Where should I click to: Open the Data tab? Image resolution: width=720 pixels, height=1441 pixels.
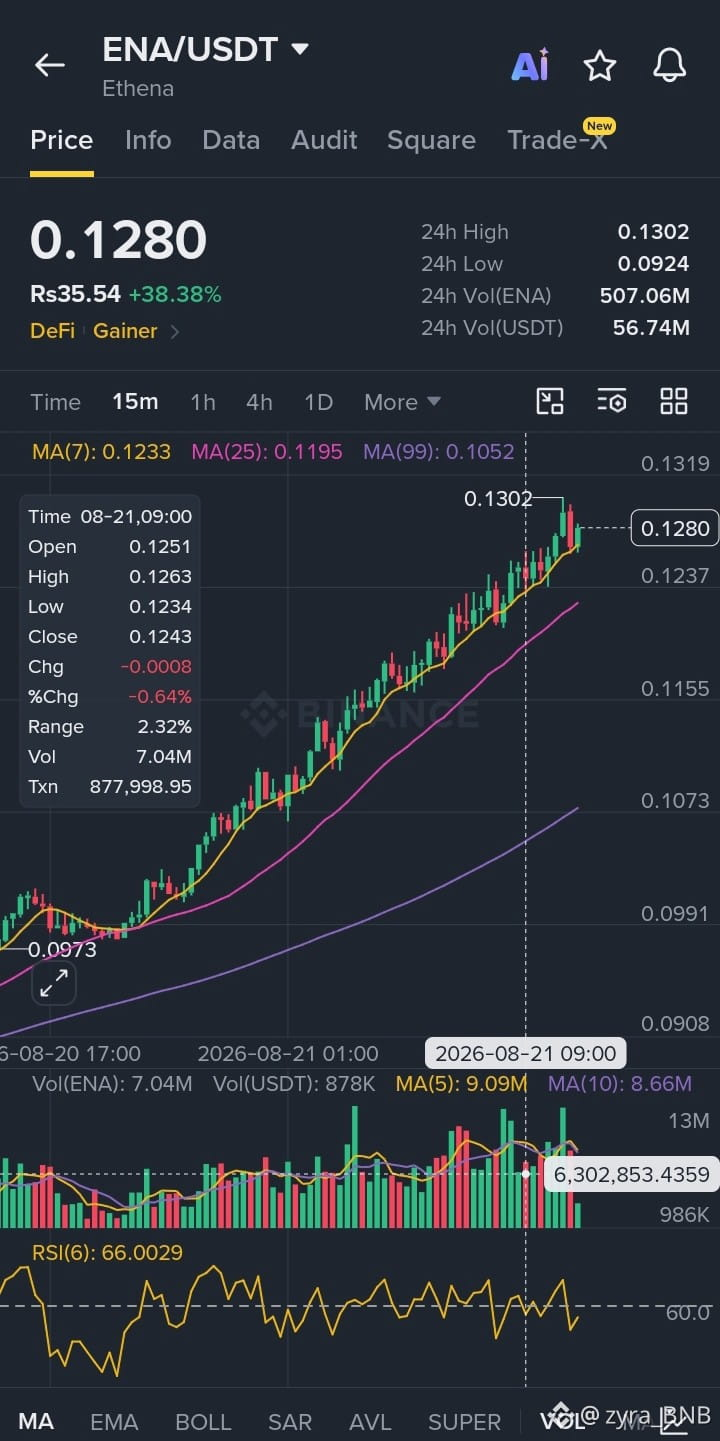coord(231,140)
